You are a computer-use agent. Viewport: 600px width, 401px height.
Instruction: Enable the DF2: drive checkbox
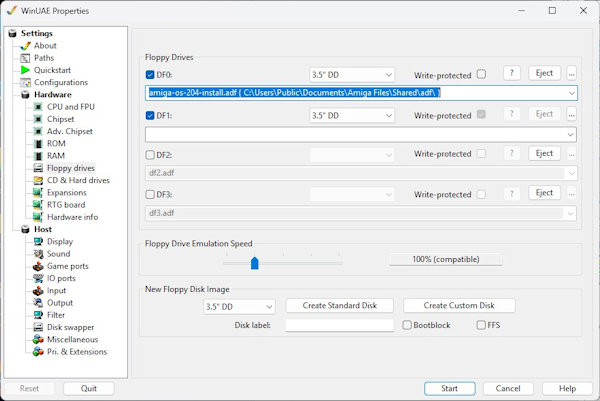151,154
